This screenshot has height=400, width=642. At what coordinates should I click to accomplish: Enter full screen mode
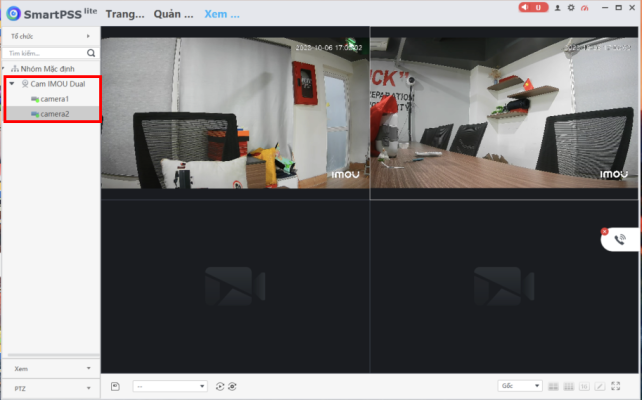pyautogui.click(x=615, y=386)
